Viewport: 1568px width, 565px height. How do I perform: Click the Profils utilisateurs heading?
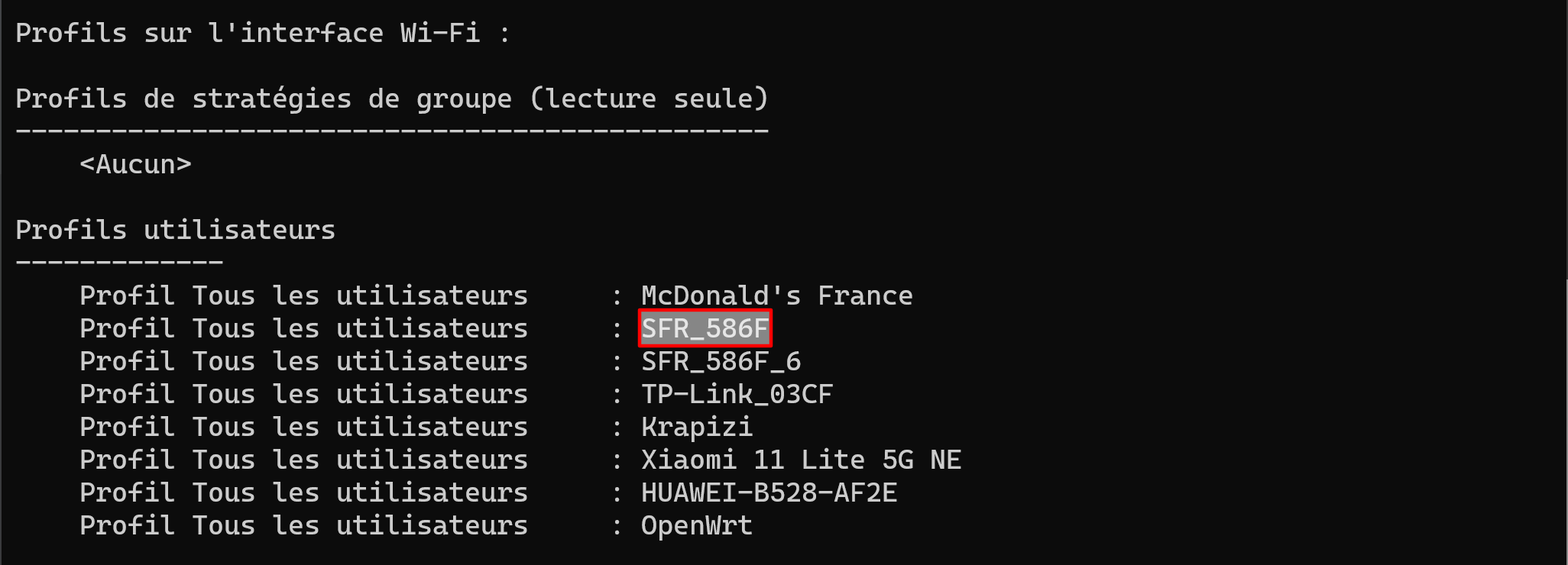[175, 230]
